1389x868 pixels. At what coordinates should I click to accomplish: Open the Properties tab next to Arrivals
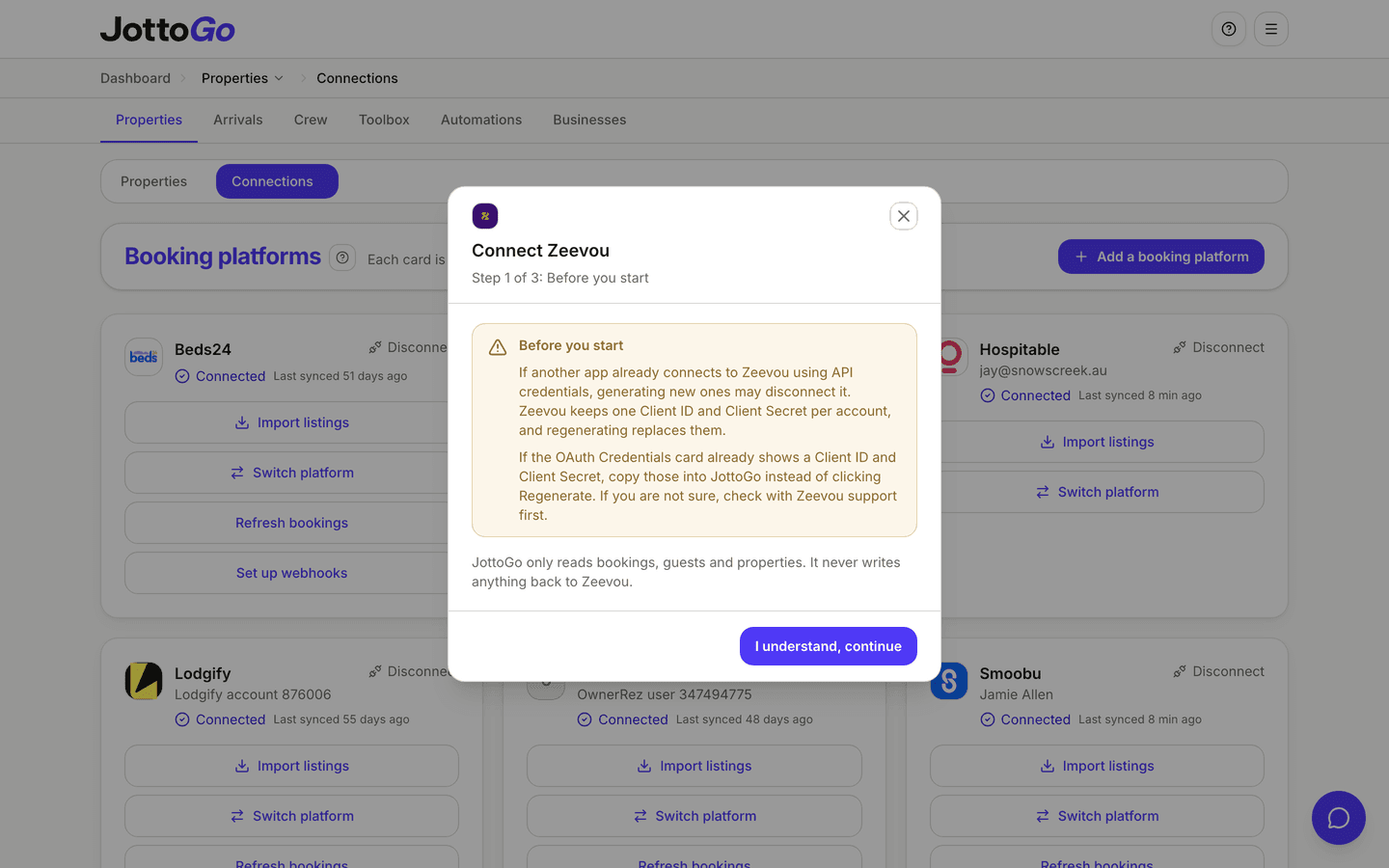(149, 120)
